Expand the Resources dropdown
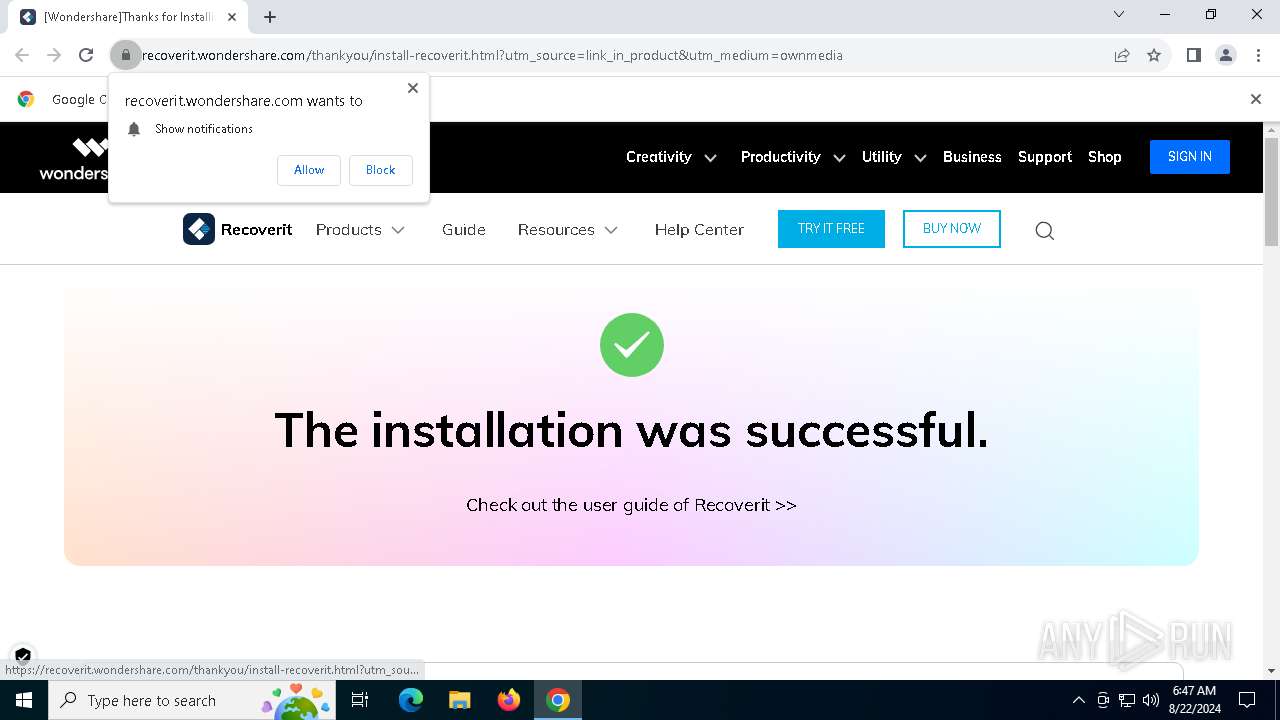This screenshot has height=720, width=1280. point(568,230)
